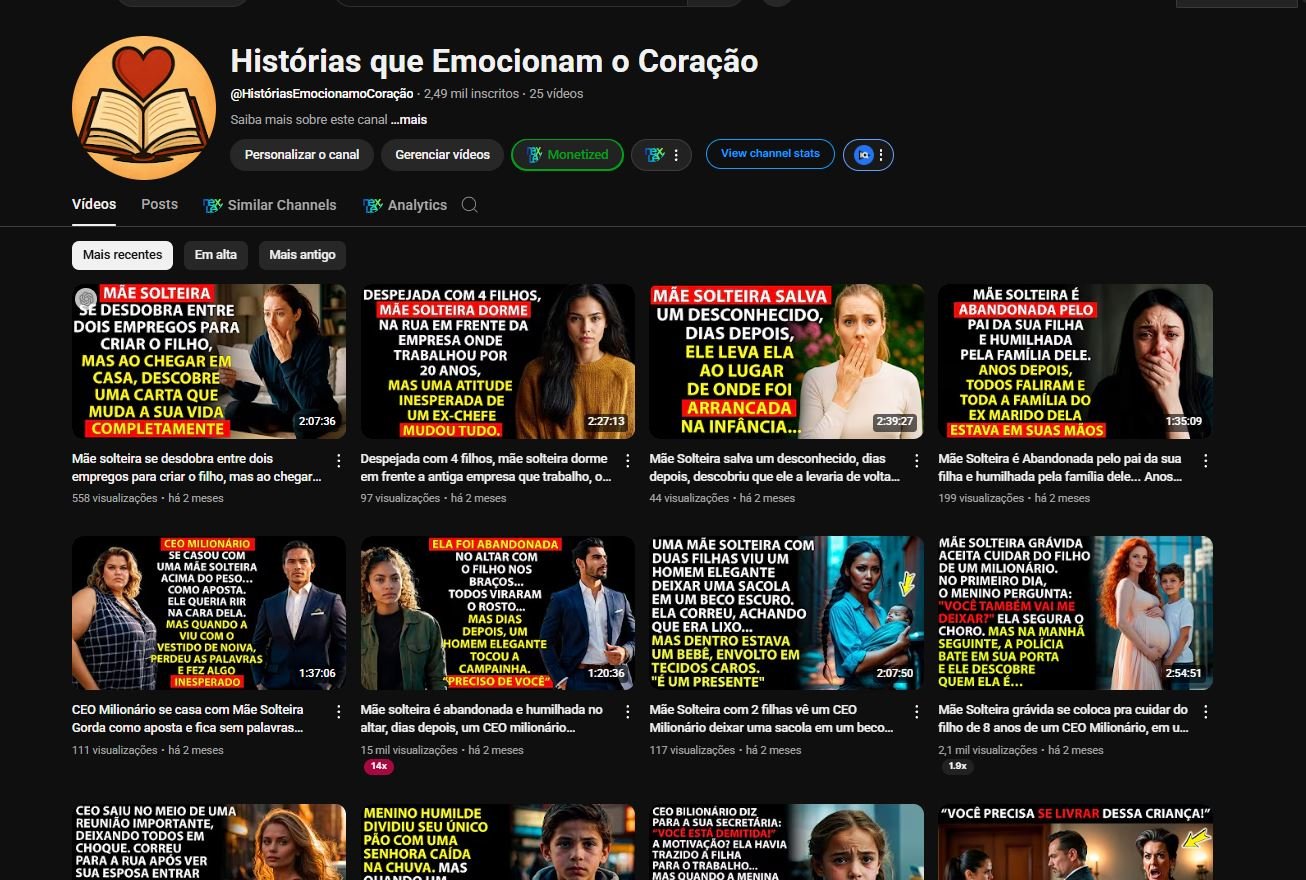Click the '15 mil visualizações' text
Viewport: 1306px width, 880px height.
(x=409, y=750)
